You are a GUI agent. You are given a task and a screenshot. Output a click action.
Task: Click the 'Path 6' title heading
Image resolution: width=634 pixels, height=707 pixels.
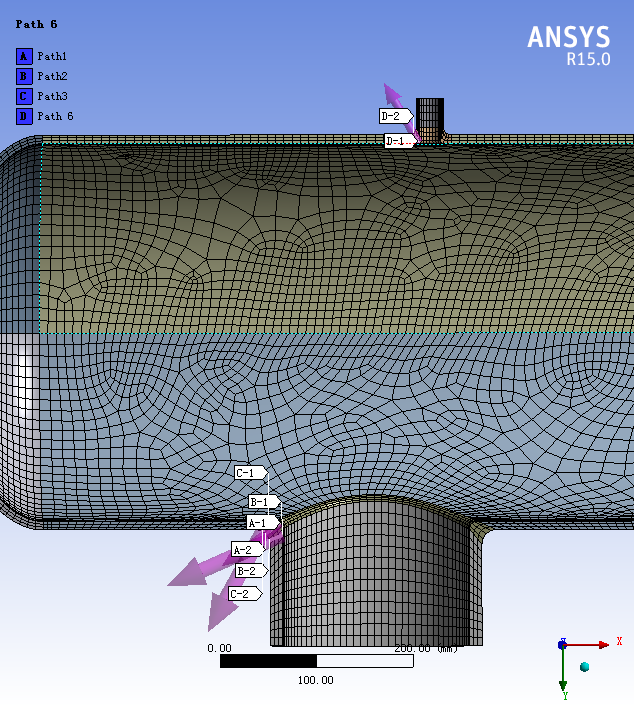pos(37,24)
